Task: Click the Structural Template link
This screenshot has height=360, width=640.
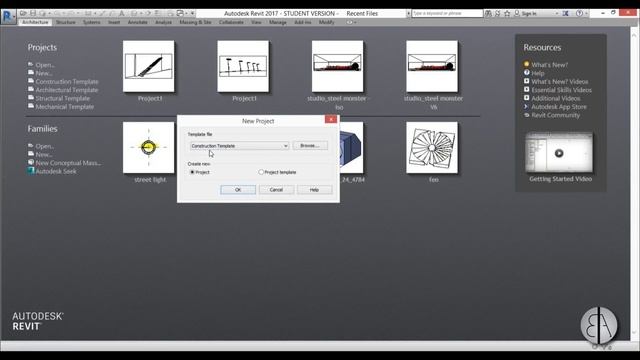Action: (62, 98)
